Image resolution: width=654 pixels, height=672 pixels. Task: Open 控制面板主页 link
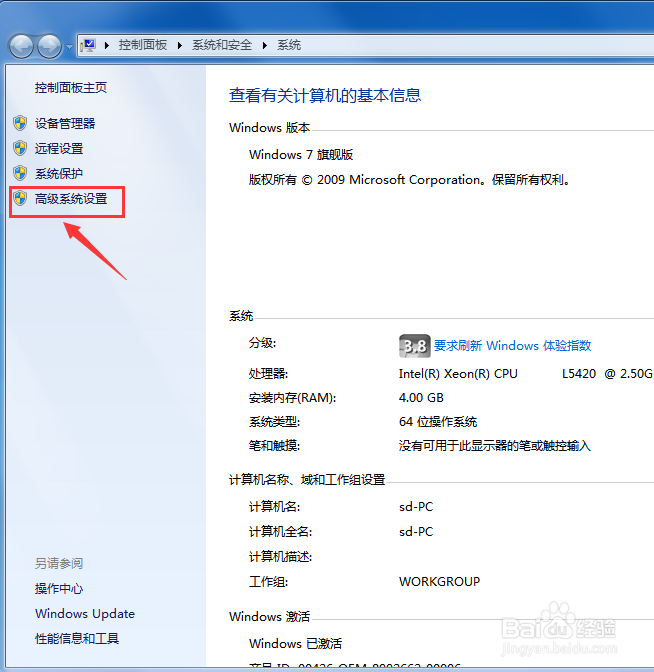[x=71, y=87]
